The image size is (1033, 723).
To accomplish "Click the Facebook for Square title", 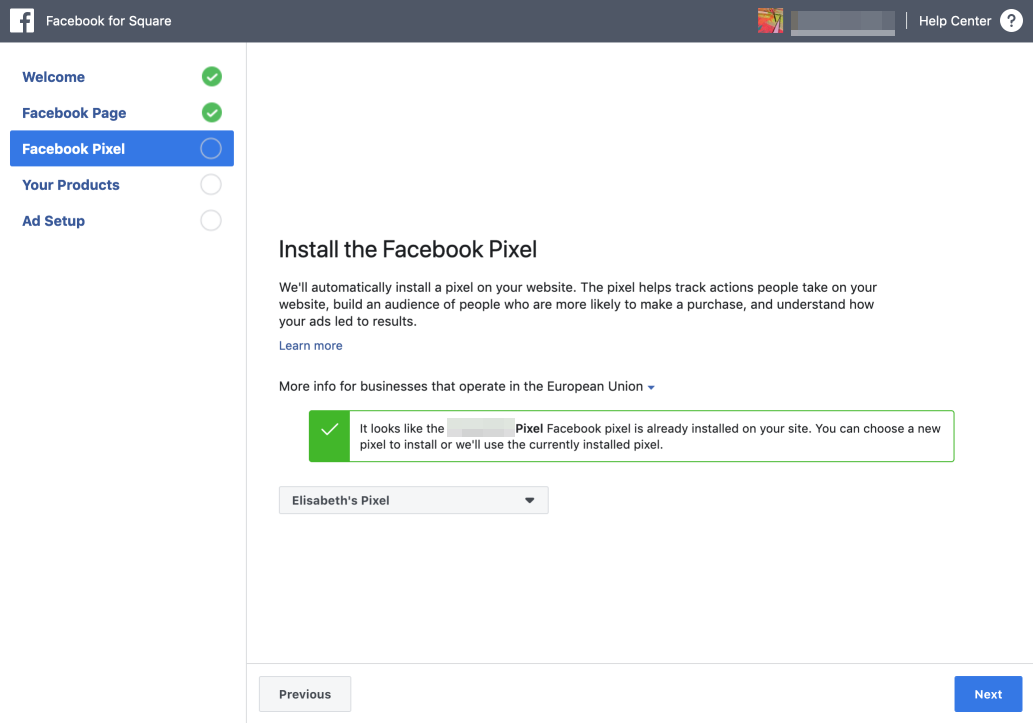I will click(x=109, y=21).
